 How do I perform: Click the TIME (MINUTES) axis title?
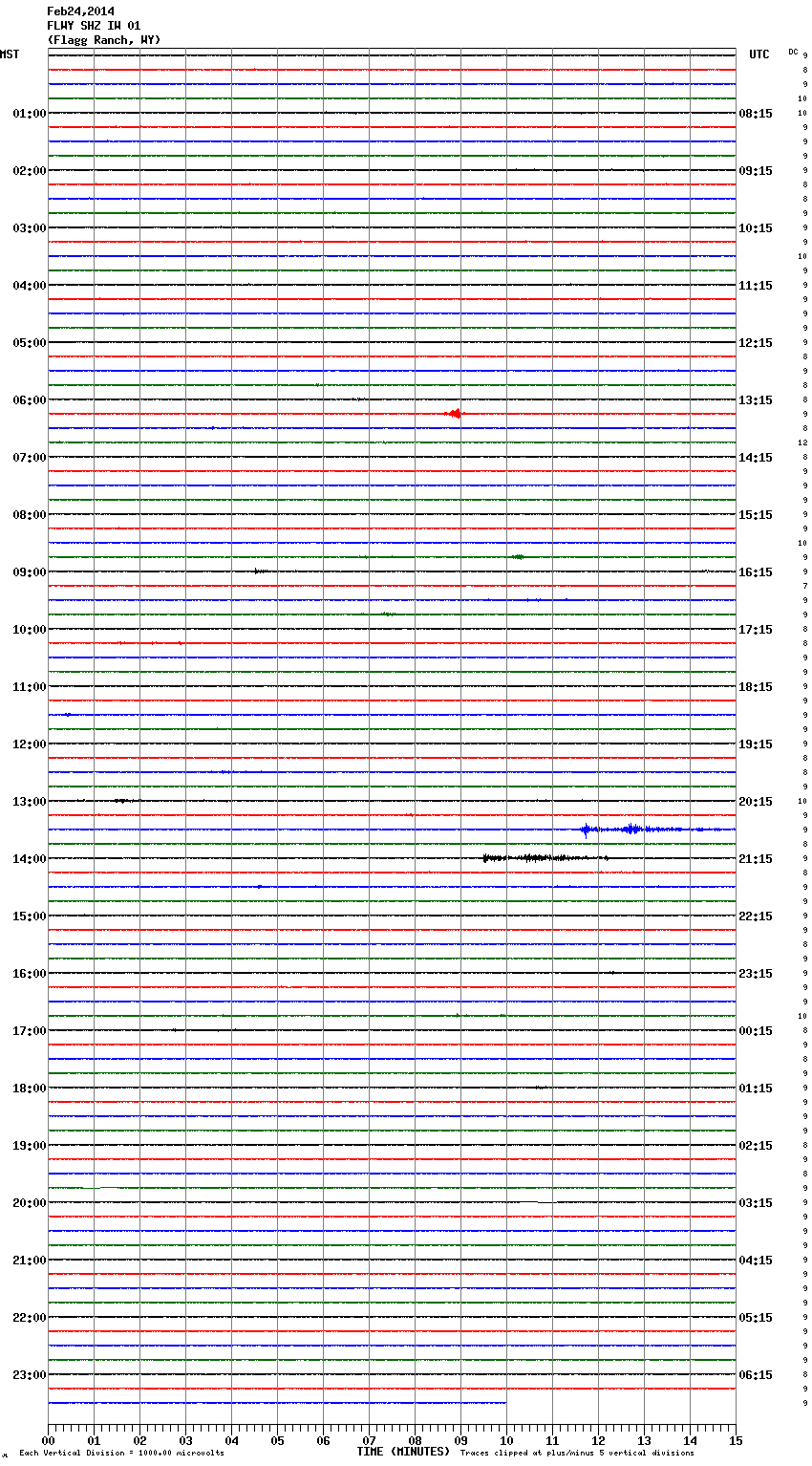pyautogui.click(x=403, y=1452)
